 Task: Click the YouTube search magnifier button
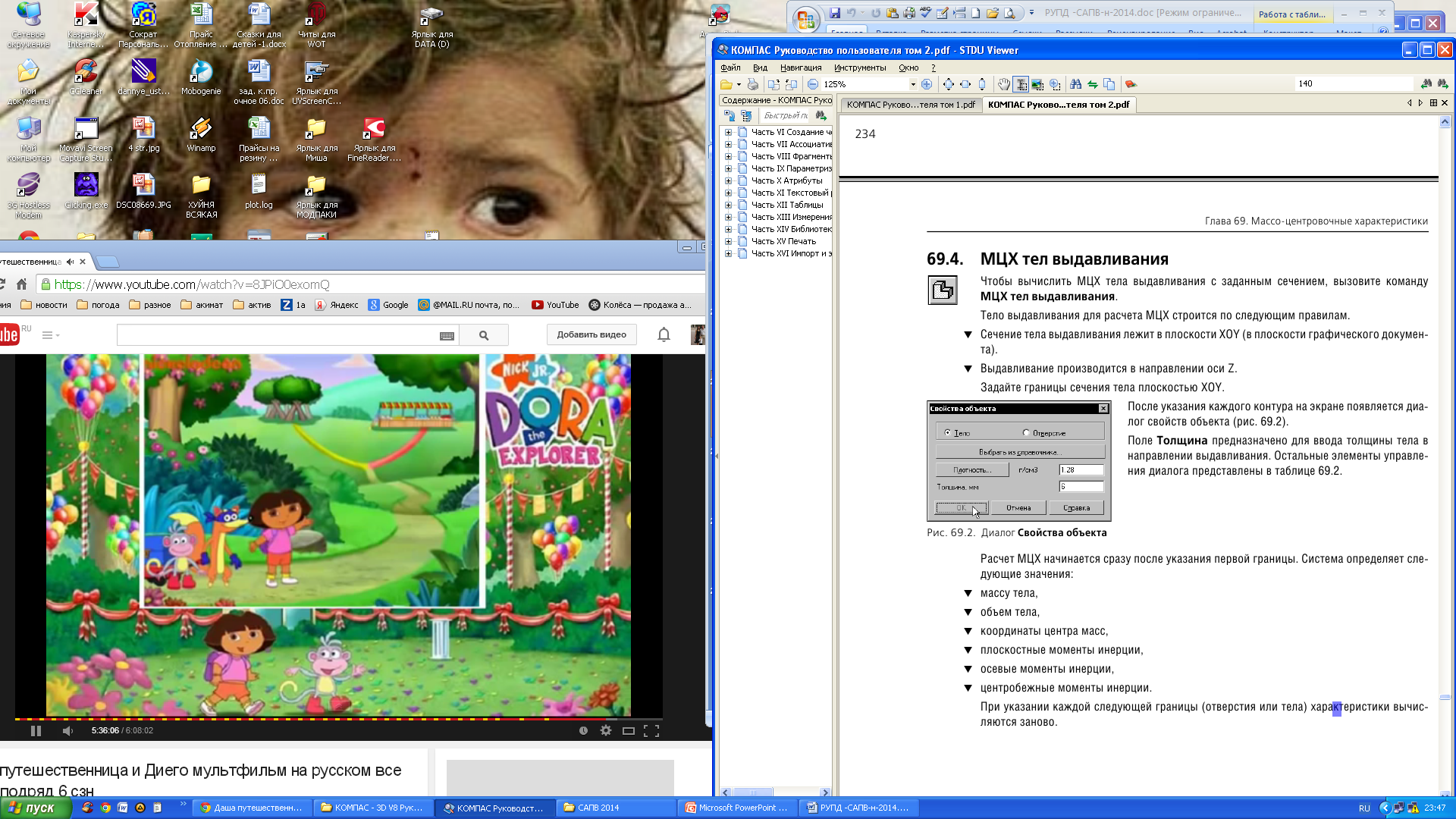[x=484, y=335]
